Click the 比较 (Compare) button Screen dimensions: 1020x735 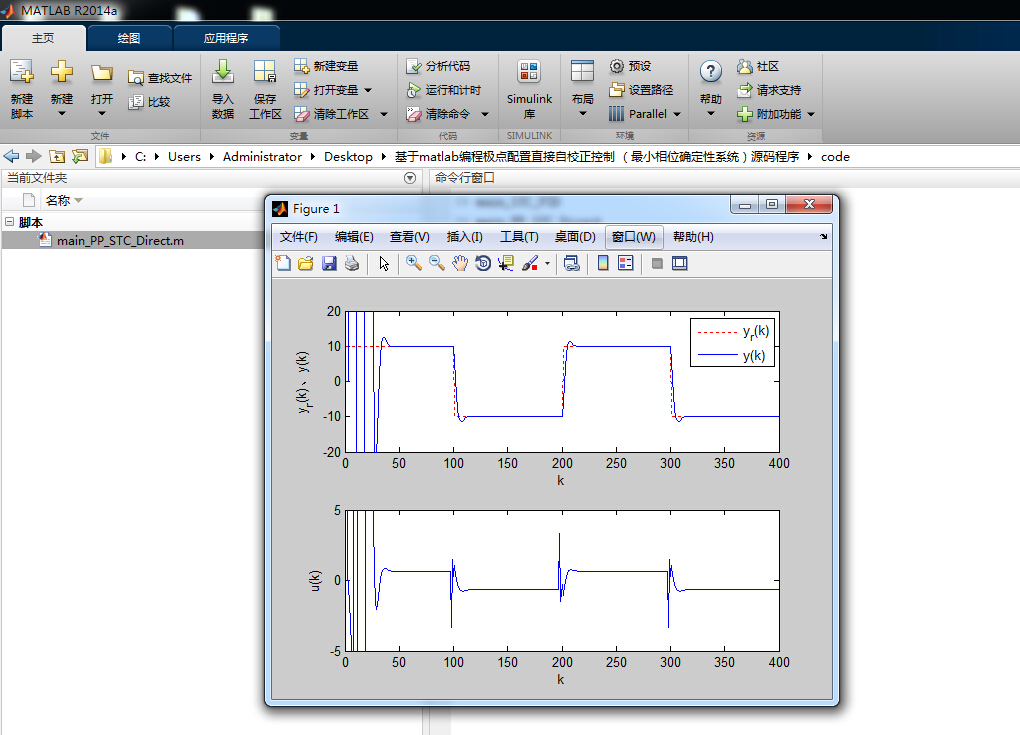[x=149, y=102]
